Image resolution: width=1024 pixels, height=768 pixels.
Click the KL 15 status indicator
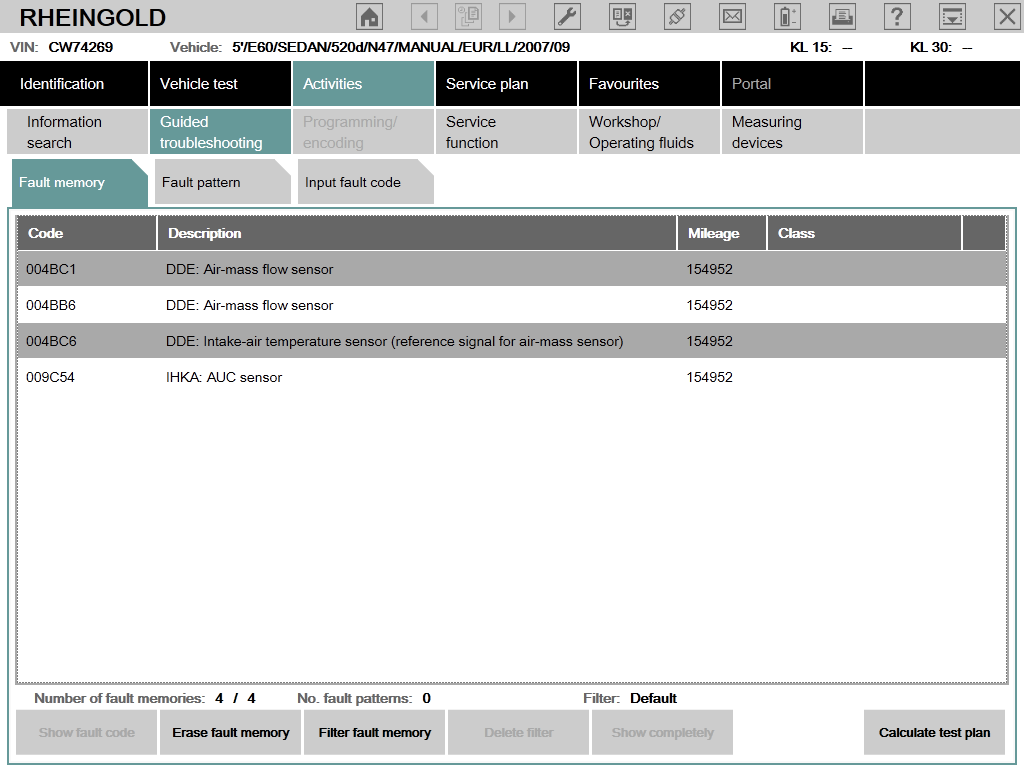(821, 47)
